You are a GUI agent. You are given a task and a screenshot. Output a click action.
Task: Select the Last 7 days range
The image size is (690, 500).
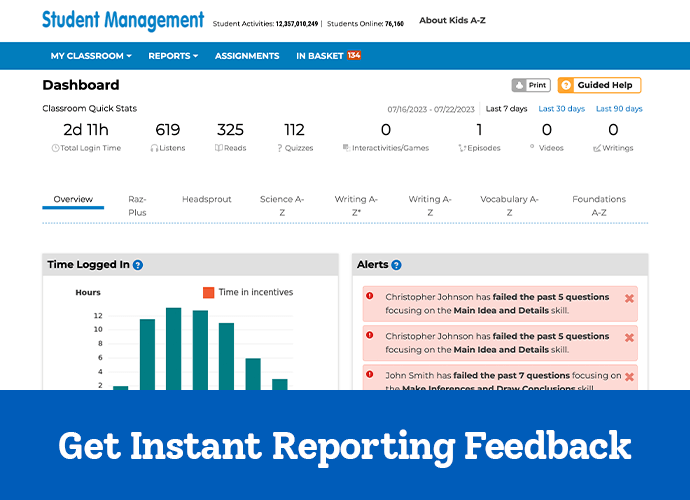pos(506,109)
